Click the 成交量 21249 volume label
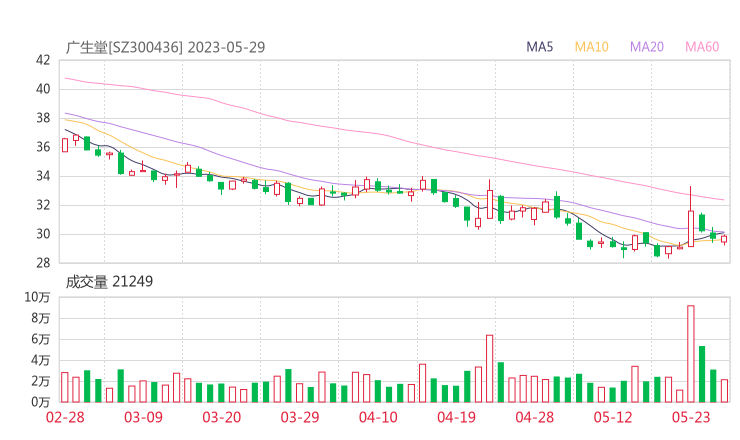This screenshot has width=740, height=440. pos(109,282)
